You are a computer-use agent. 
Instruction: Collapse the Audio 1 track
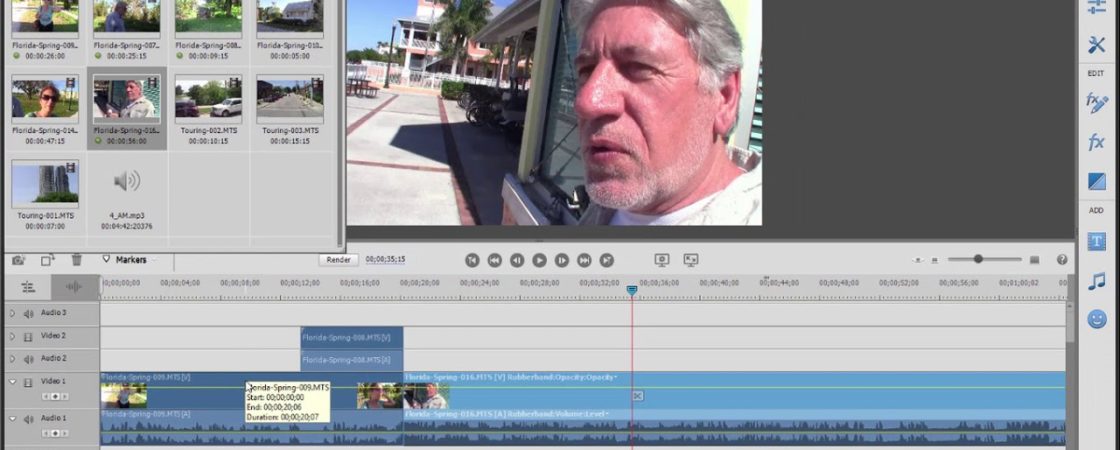tap(12, 419)
